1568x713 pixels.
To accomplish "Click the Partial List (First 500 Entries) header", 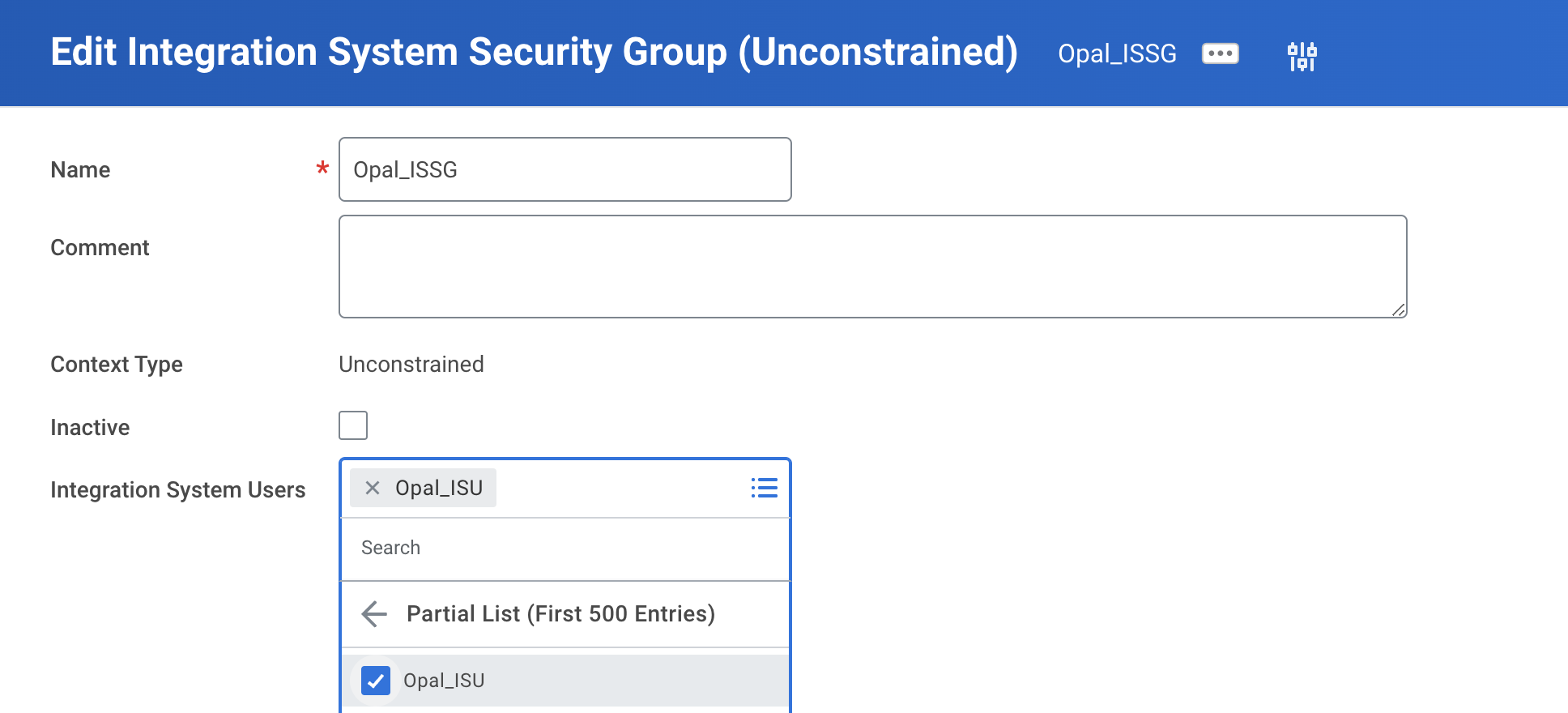I will [560, 614].
